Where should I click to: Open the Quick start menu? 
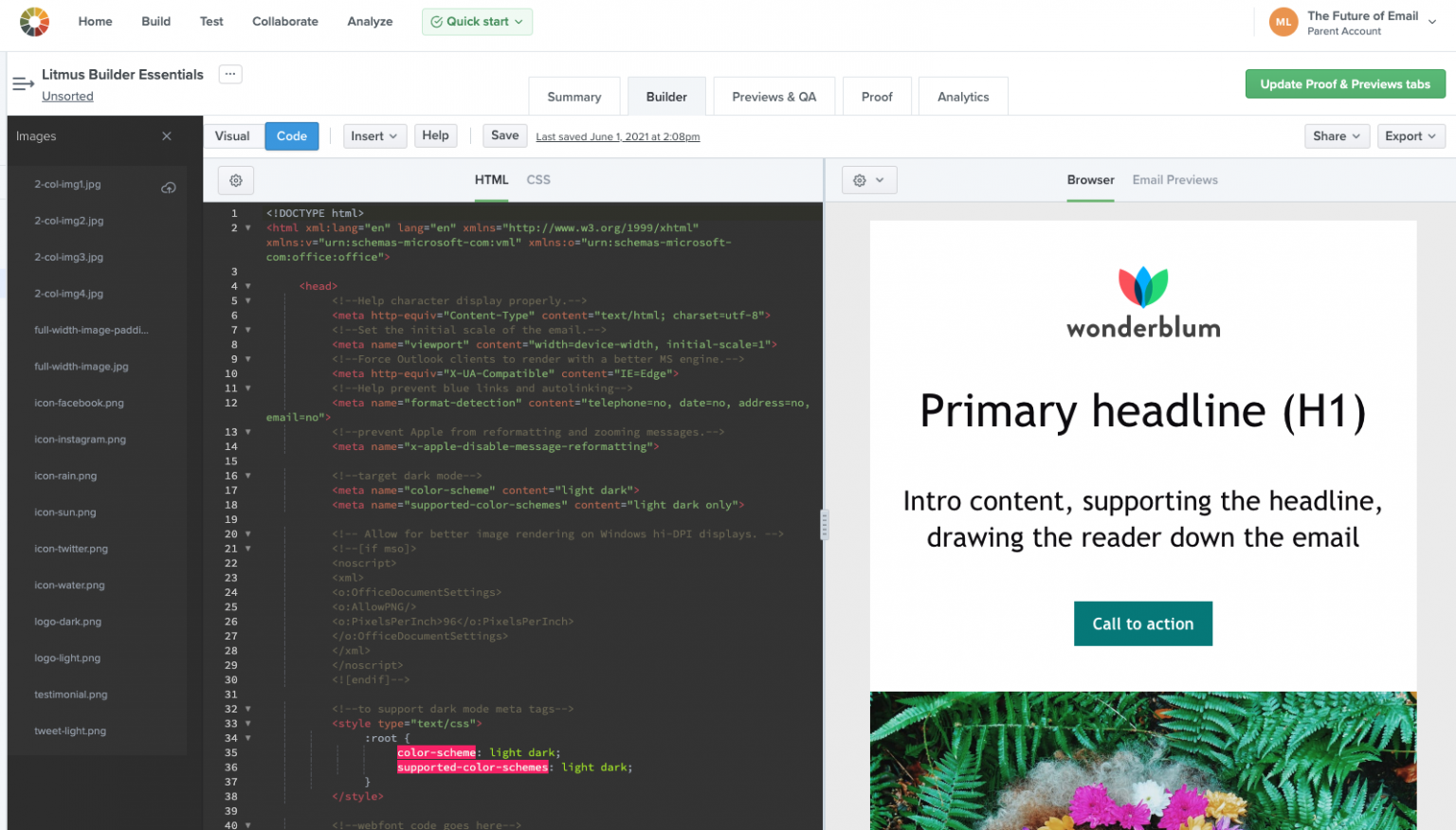477,21
